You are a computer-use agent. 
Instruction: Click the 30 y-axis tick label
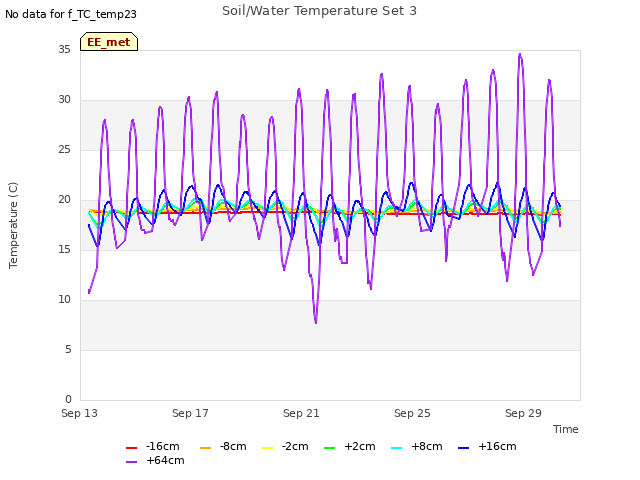coord(64,100)
